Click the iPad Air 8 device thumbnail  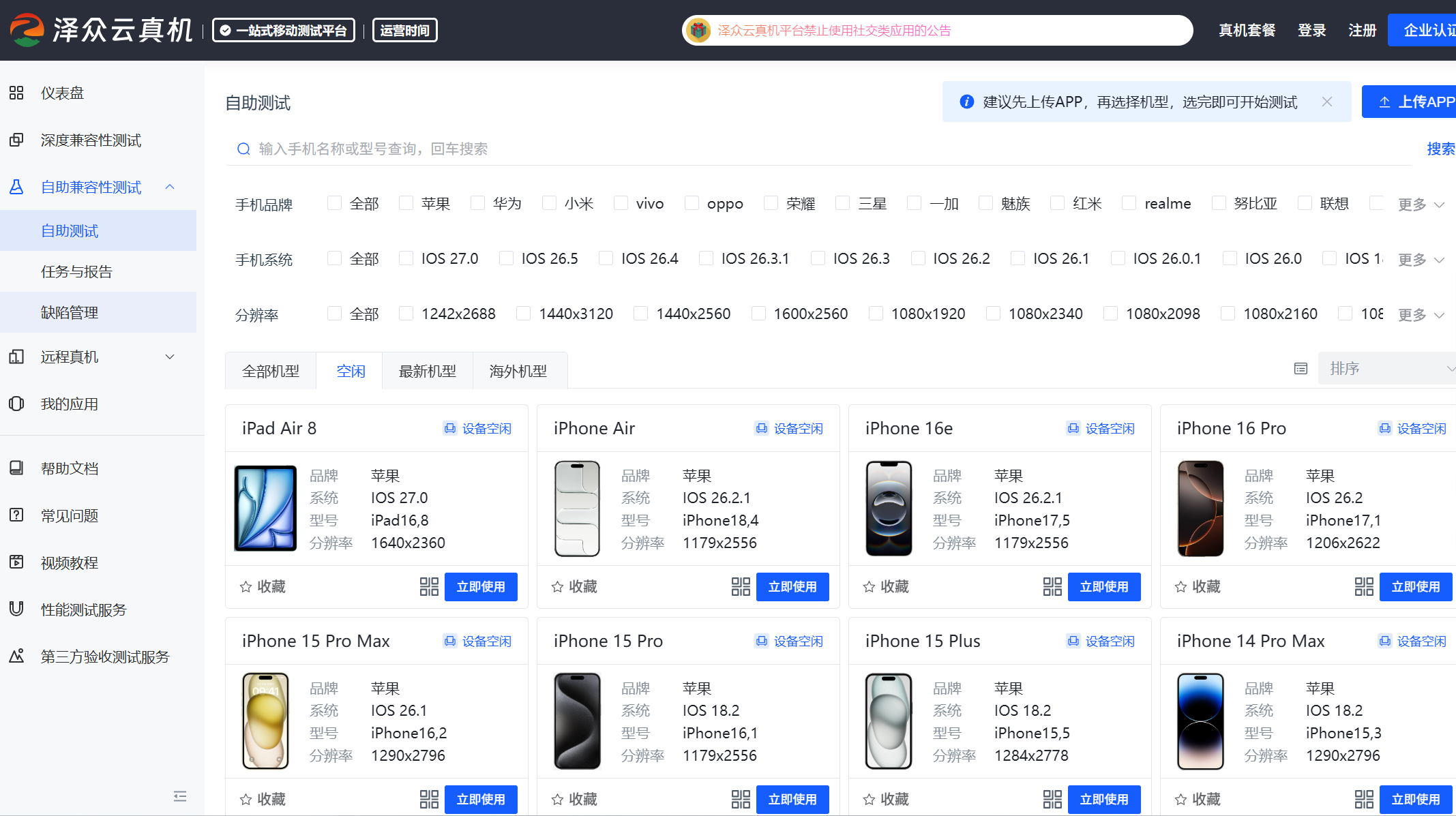265,509
